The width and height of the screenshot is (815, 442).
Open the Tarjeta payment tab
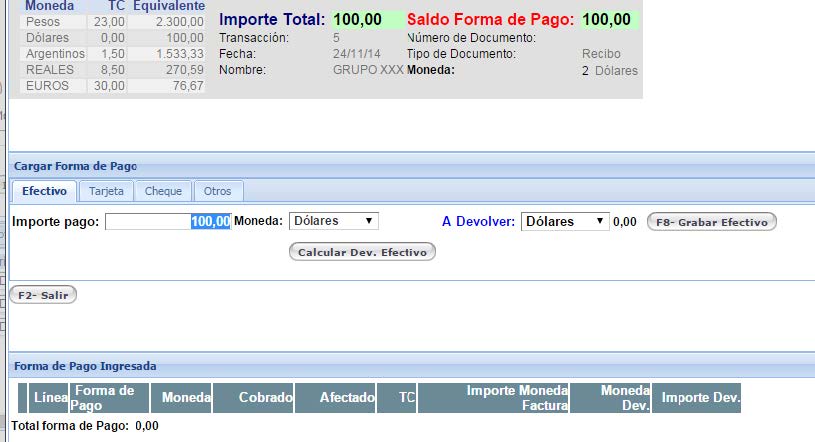coord(106,191)
